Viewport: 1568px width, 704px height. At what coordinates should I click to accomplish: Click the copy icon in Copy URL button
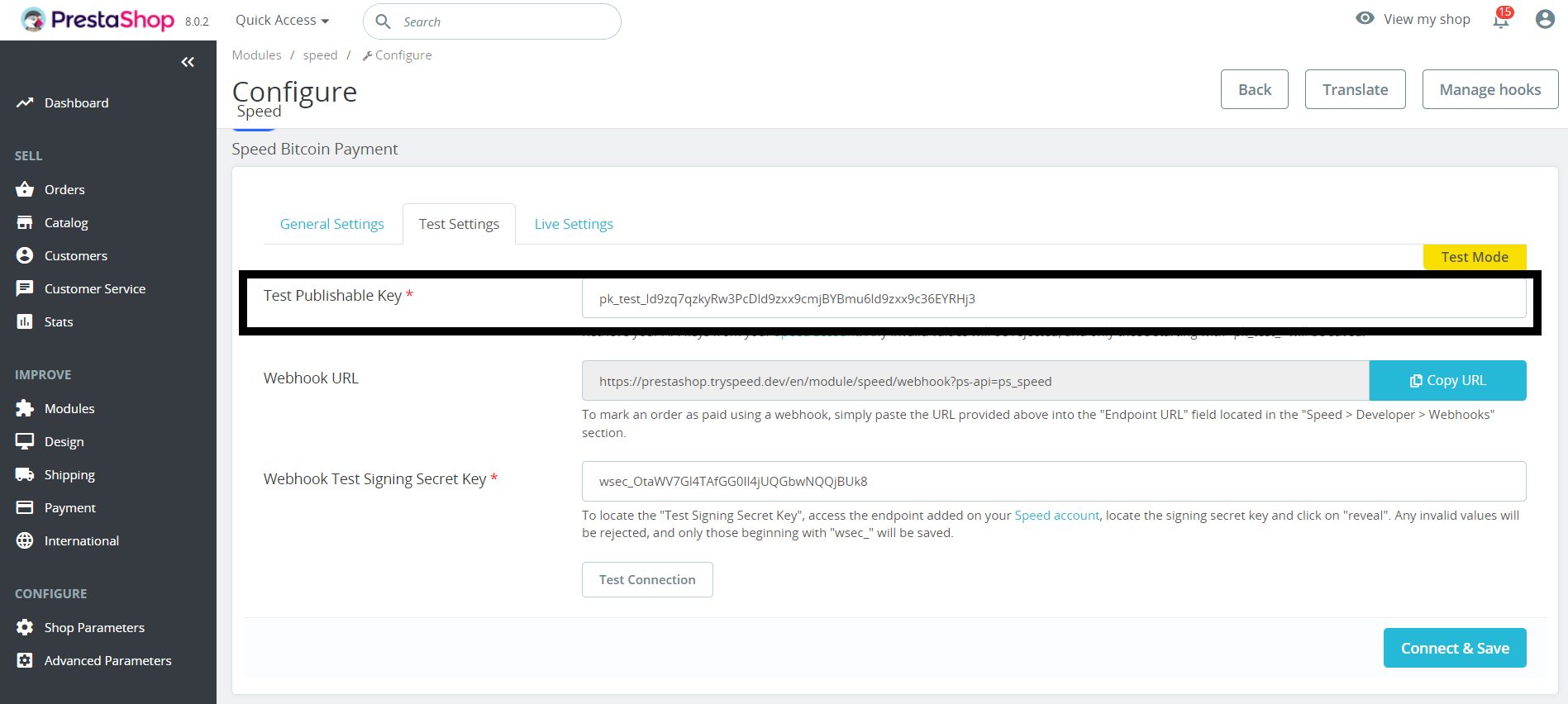(1416, 381)
